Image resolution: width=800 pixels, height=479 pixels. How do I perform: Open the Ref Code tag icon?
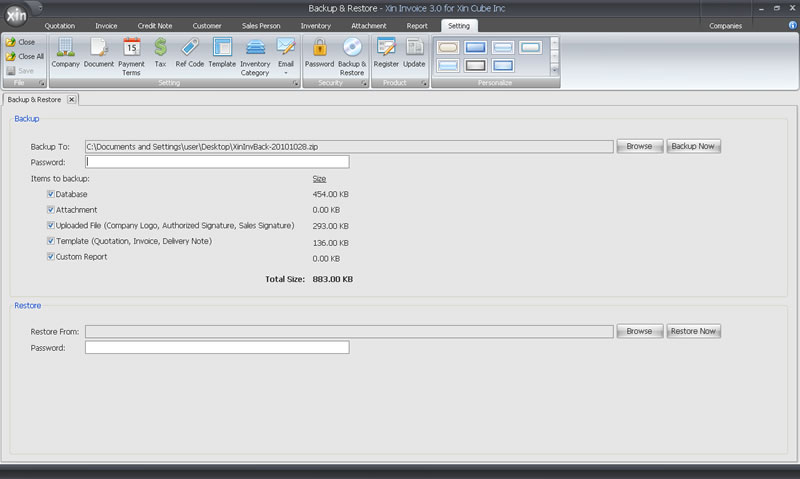click(x=189, y=53)
